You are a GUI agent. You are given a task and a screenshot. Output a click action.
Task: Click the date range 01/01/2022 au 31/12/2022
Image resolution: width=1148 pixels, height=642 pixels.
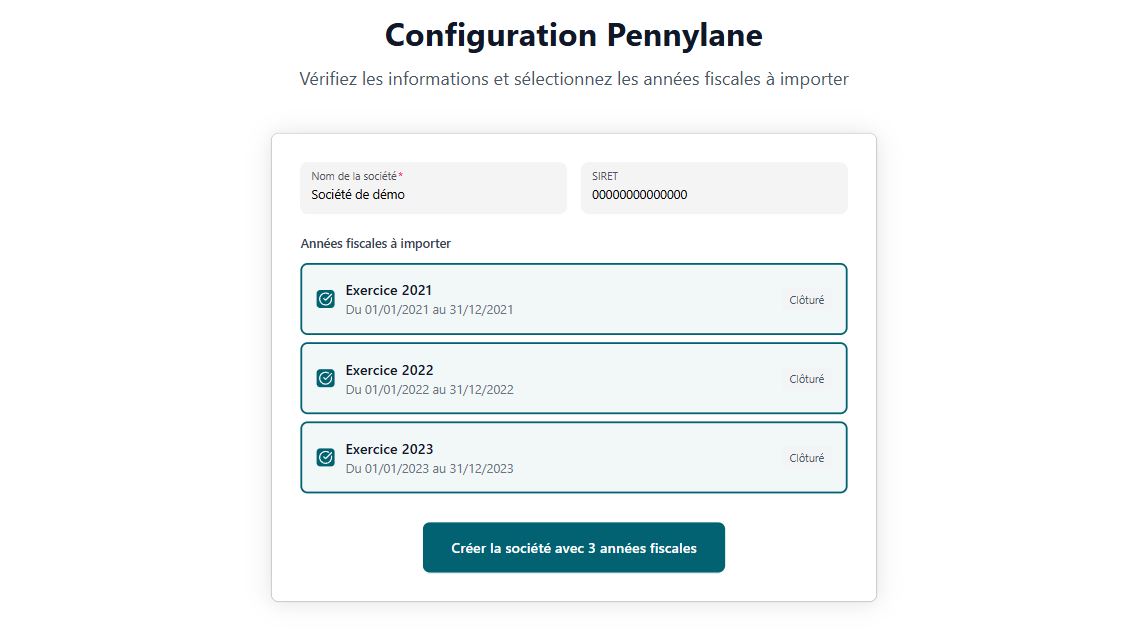[x=429, y=389]
